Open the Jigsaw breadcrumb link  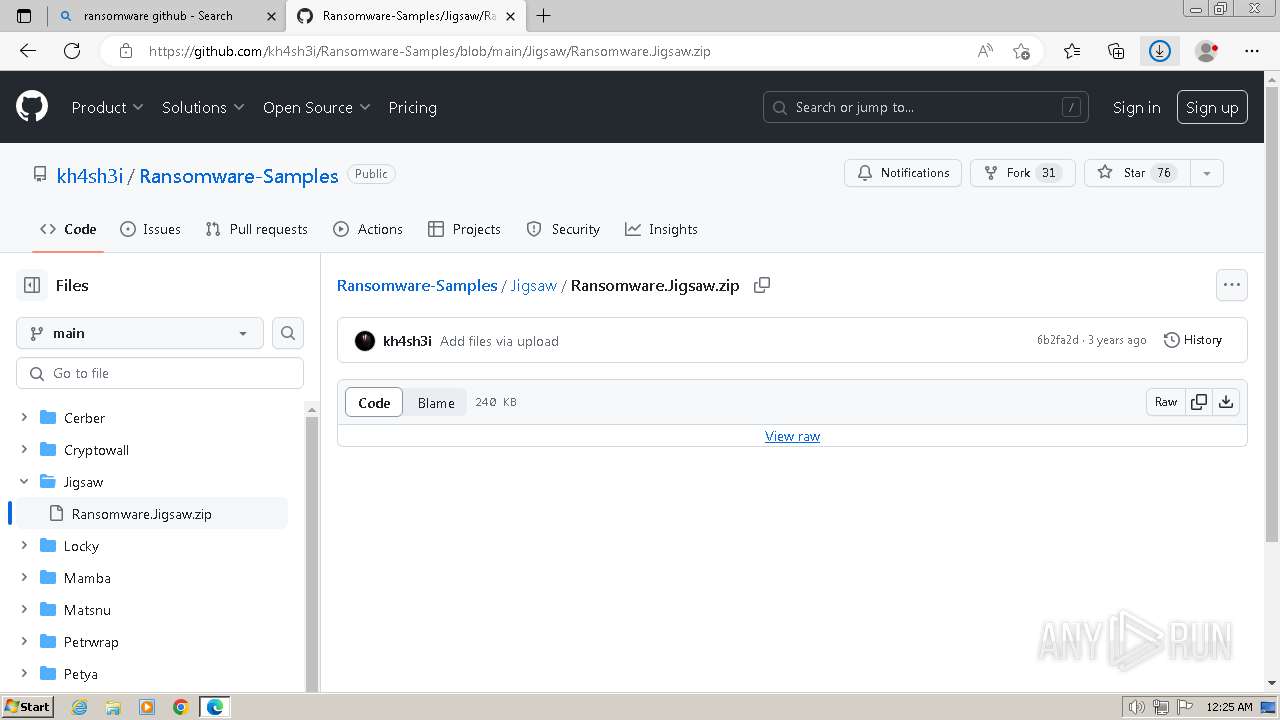(533, 285)
